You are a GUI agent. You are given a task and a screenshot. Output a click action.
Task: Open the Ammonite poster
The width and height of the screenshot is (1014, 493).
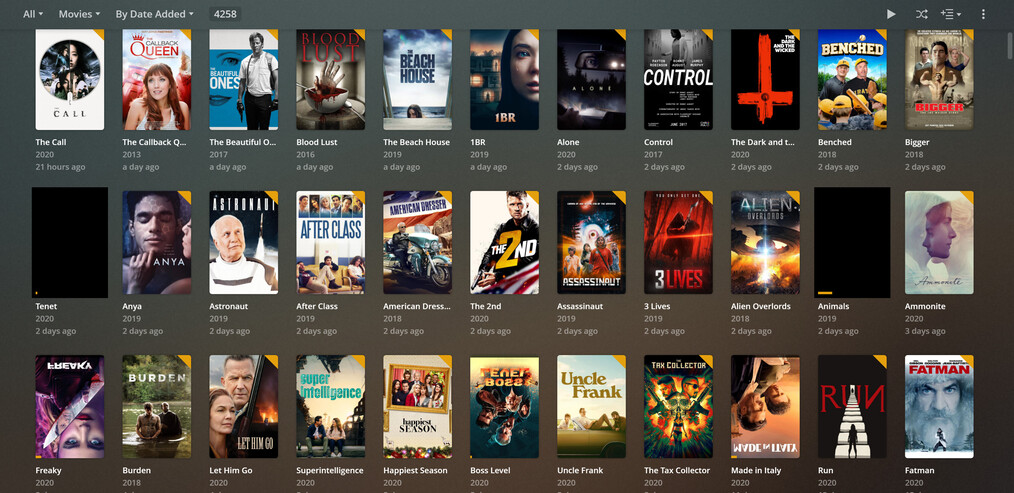click(939, 243)
